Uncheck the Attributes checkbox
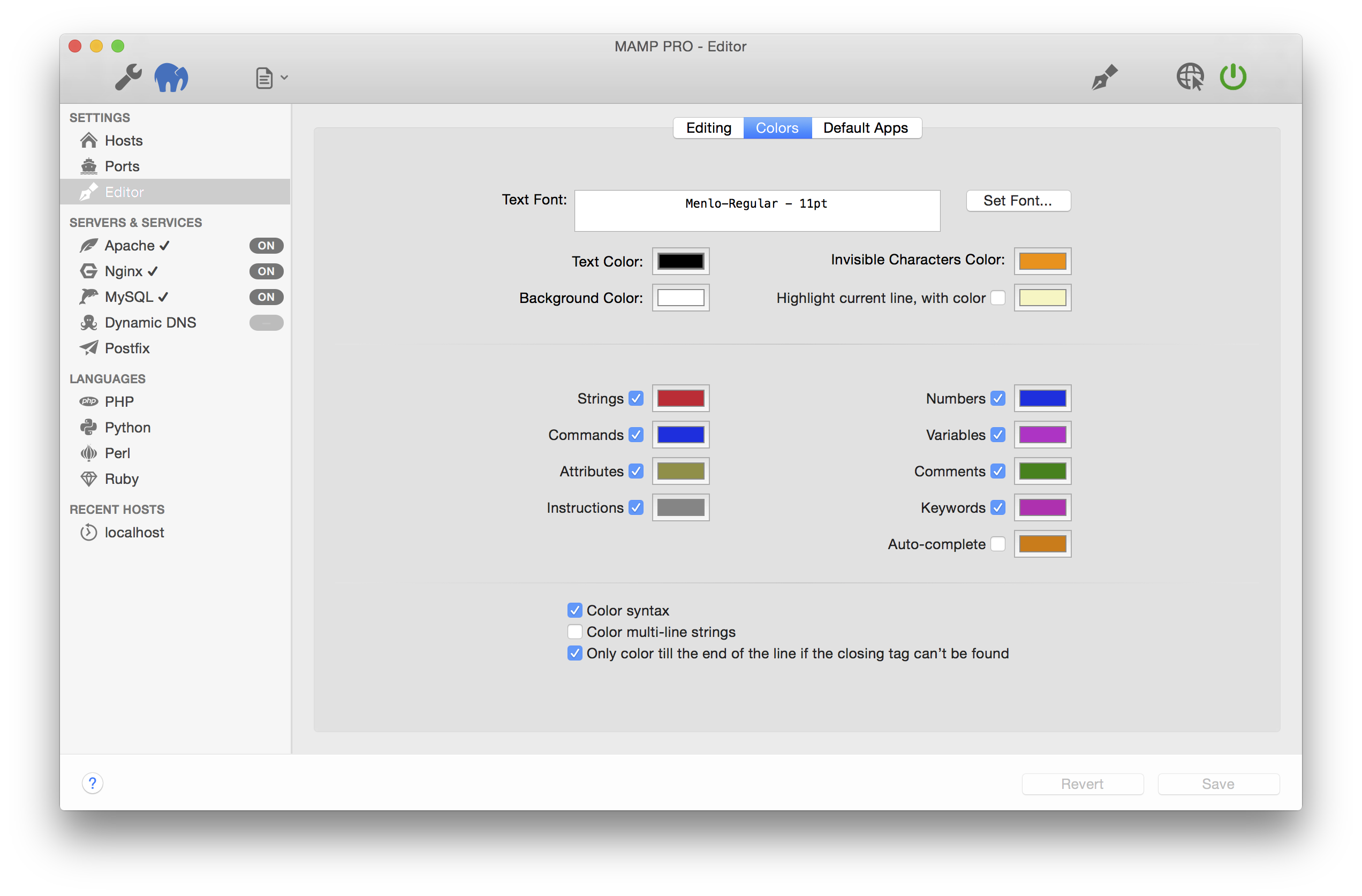1362x896 pixels. pos(636,471)
